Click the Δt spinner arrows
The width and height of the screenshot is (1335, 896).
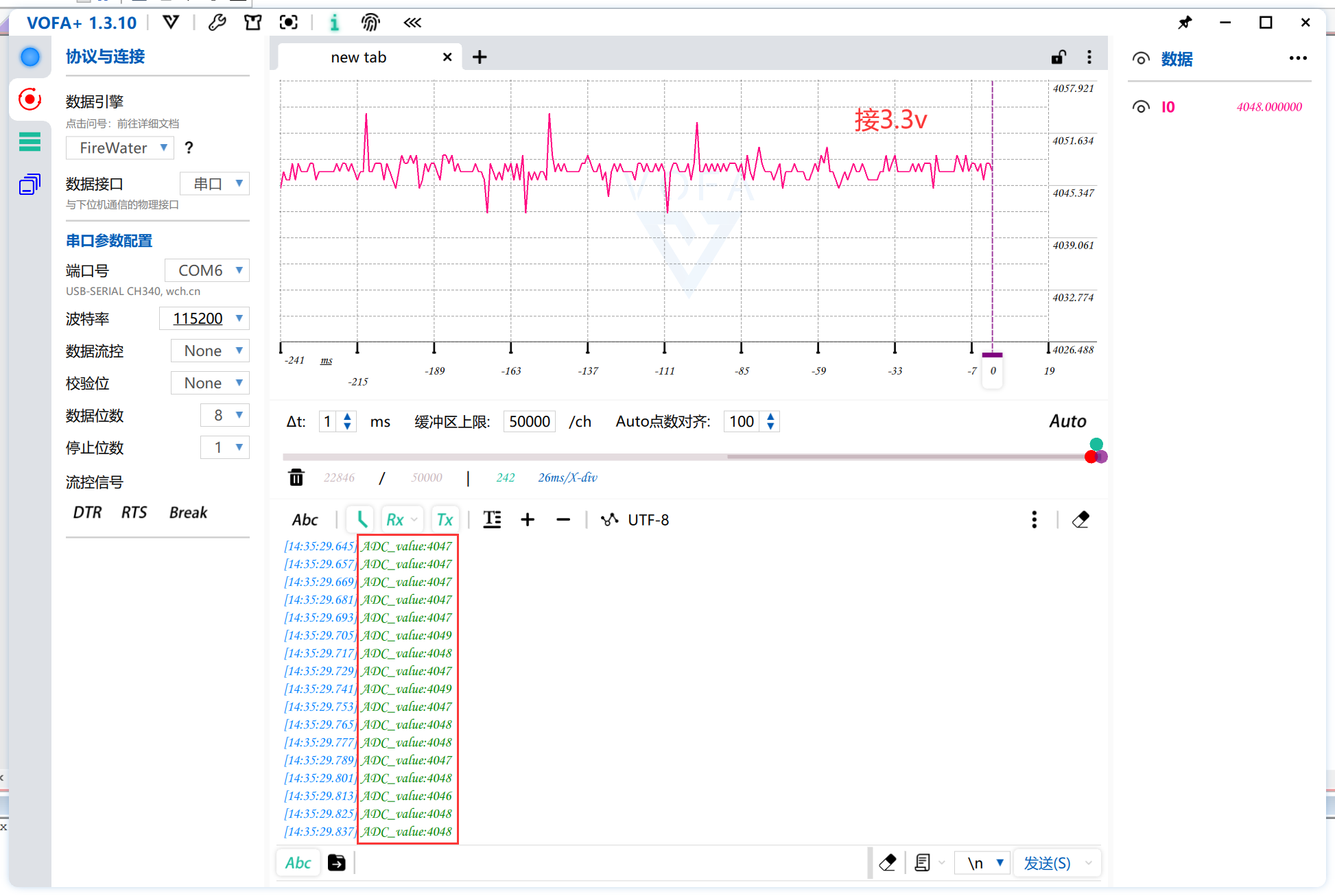coord(348,421)
